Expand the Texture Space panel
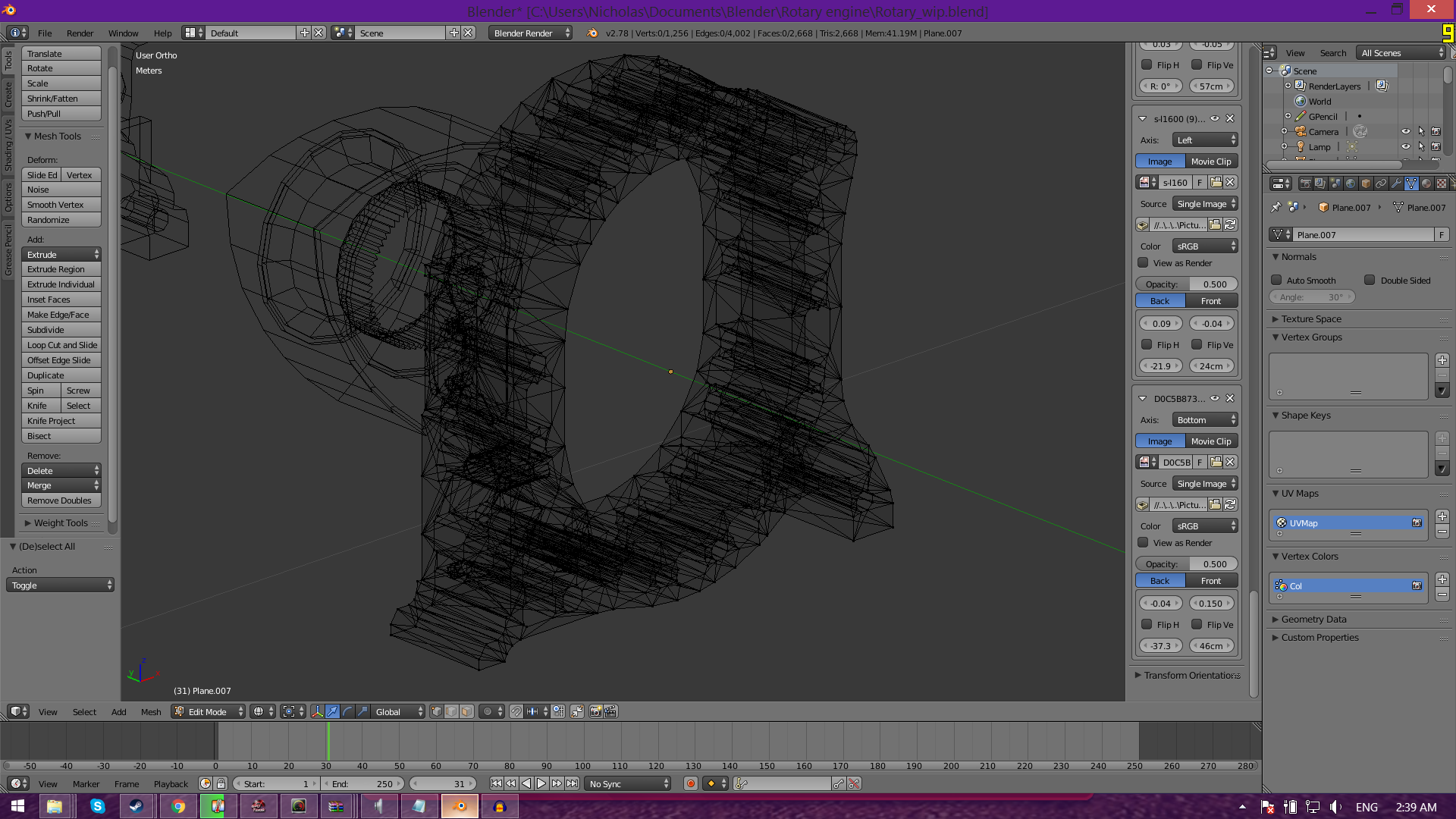The width and height of the screenshot is (1456, 819). coord(1311,319)
